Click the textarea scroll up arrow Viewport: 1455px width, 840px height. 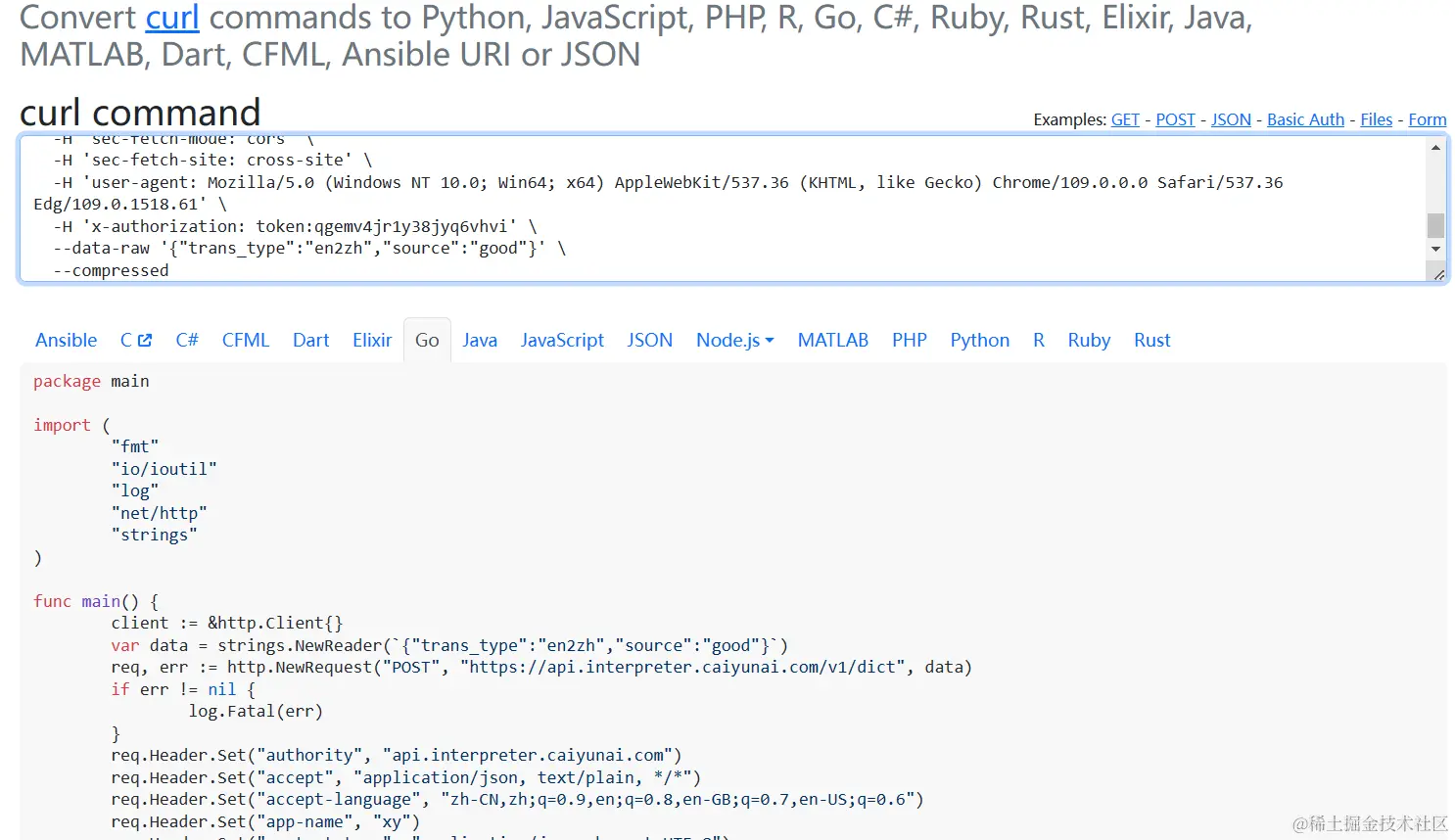(1435, 148)
